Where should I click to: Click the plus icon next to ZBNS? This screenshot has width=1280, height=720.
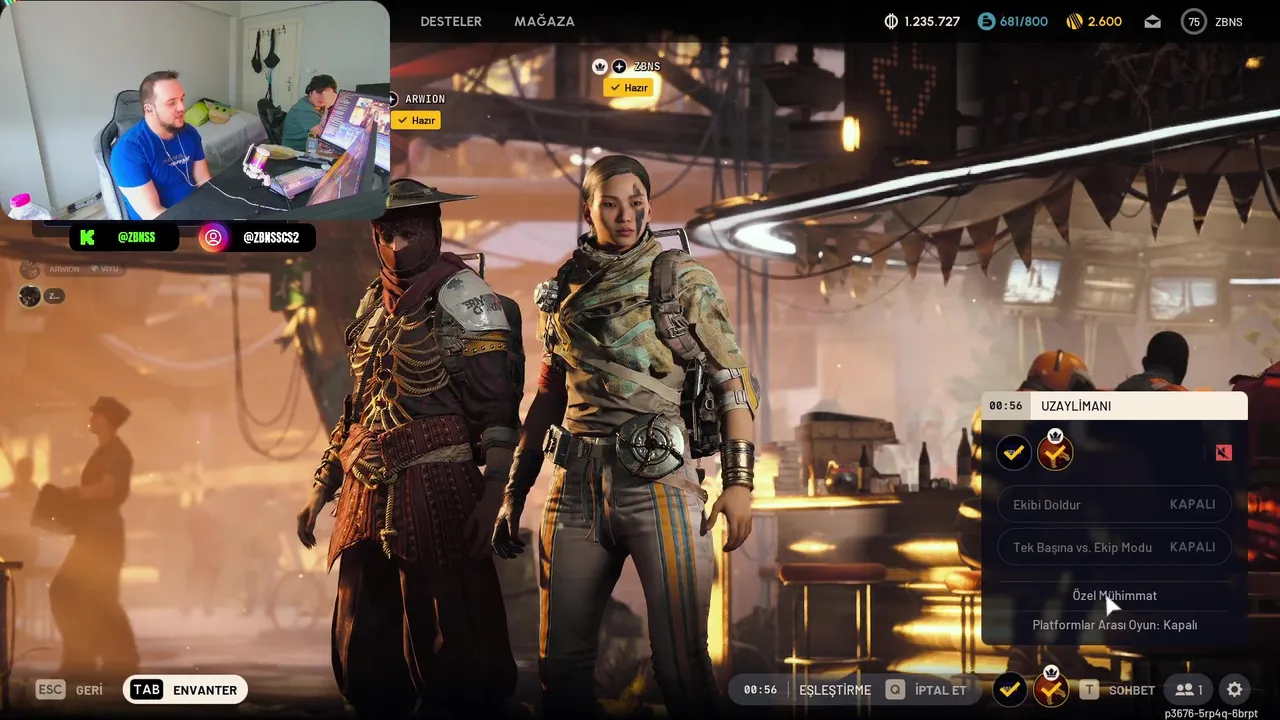[619, 66]
